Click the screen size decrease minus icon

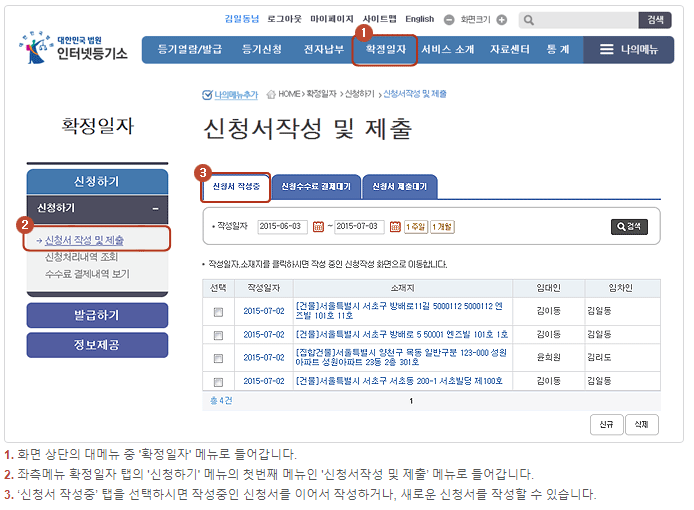click(x=449, y=20)
